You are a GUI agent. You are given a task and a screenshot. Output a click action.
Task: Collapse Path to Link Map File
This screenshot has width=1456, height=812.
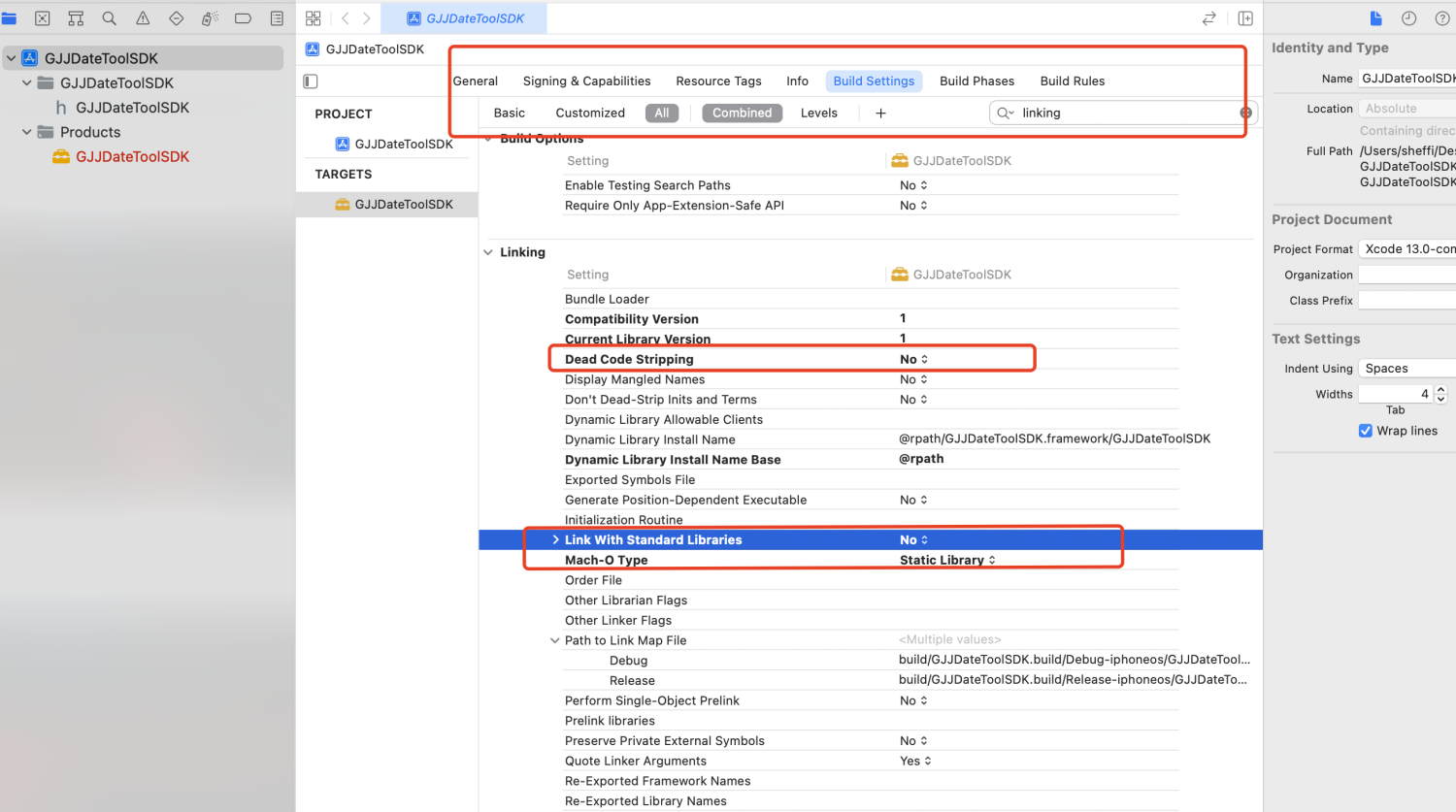(555, 640)
